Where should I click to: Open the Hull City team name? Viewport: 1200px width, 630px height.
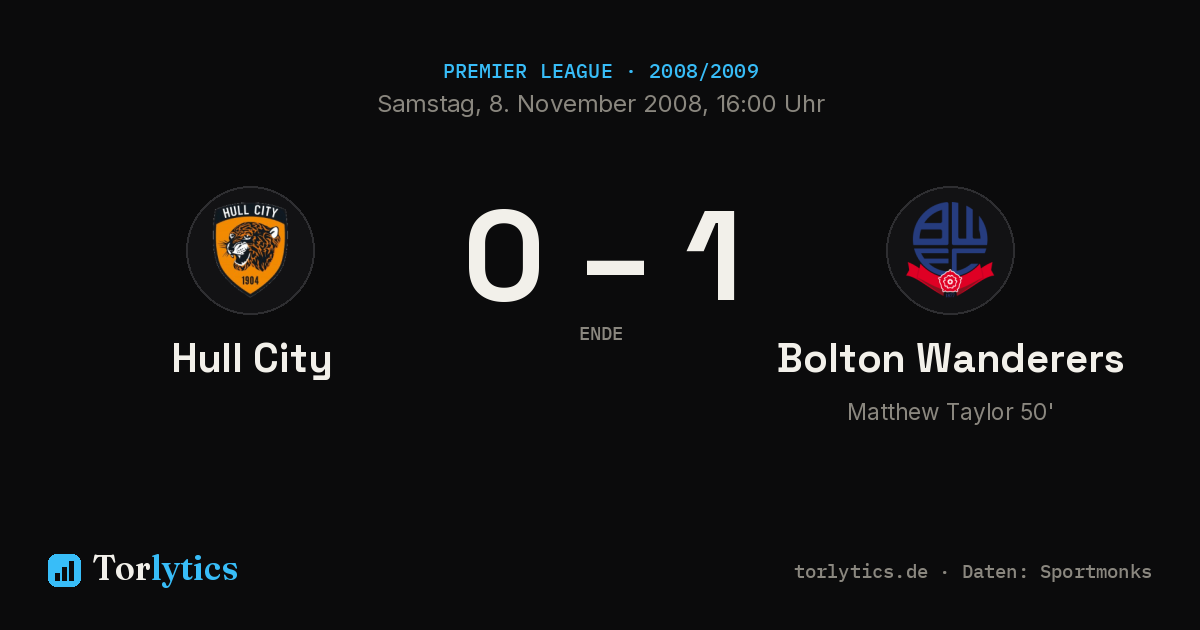pyautogui.click(x=251, y=359)
